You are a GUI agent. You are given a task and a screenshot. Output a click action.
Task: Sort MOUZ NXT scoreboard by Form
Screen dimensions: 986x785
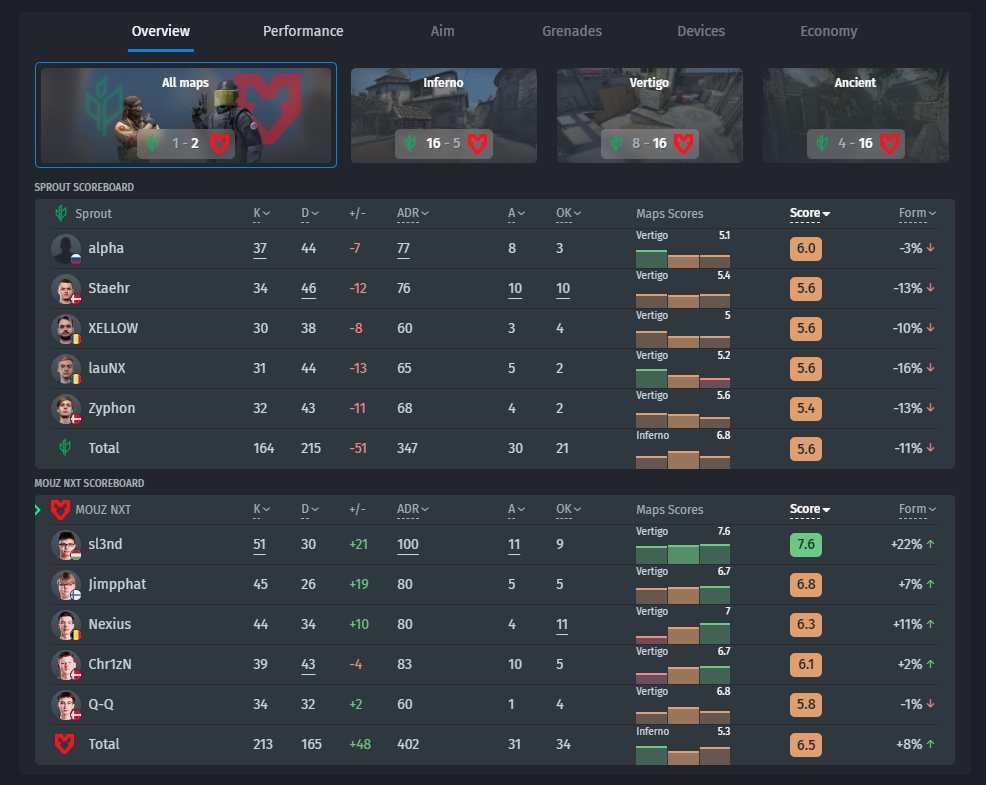click(x=917, y=509)
